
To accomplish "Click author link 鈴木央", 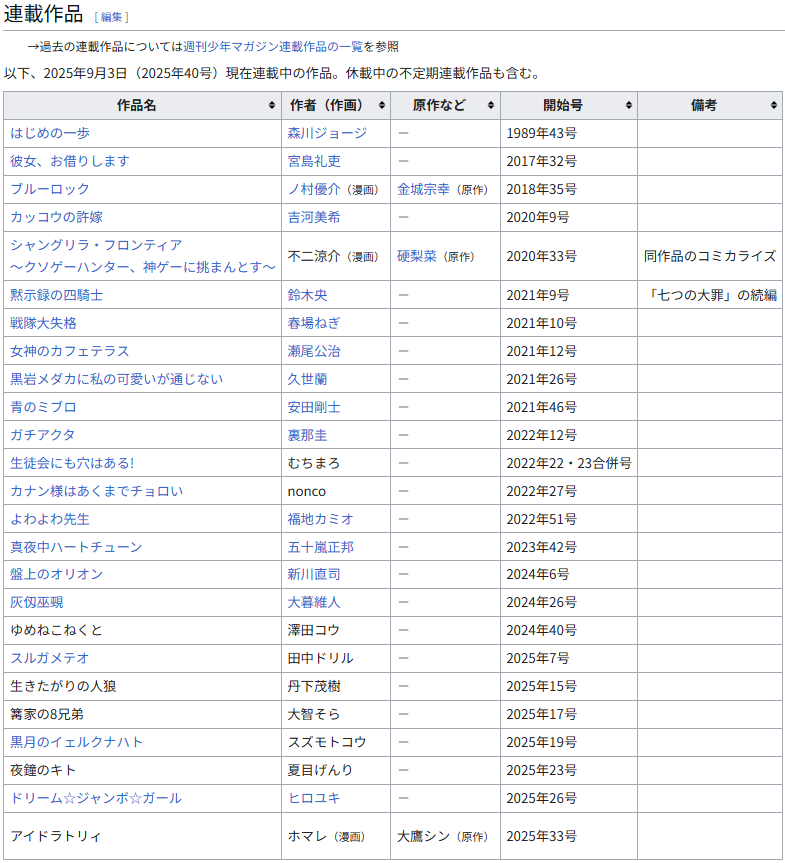I will coord(307,295).
